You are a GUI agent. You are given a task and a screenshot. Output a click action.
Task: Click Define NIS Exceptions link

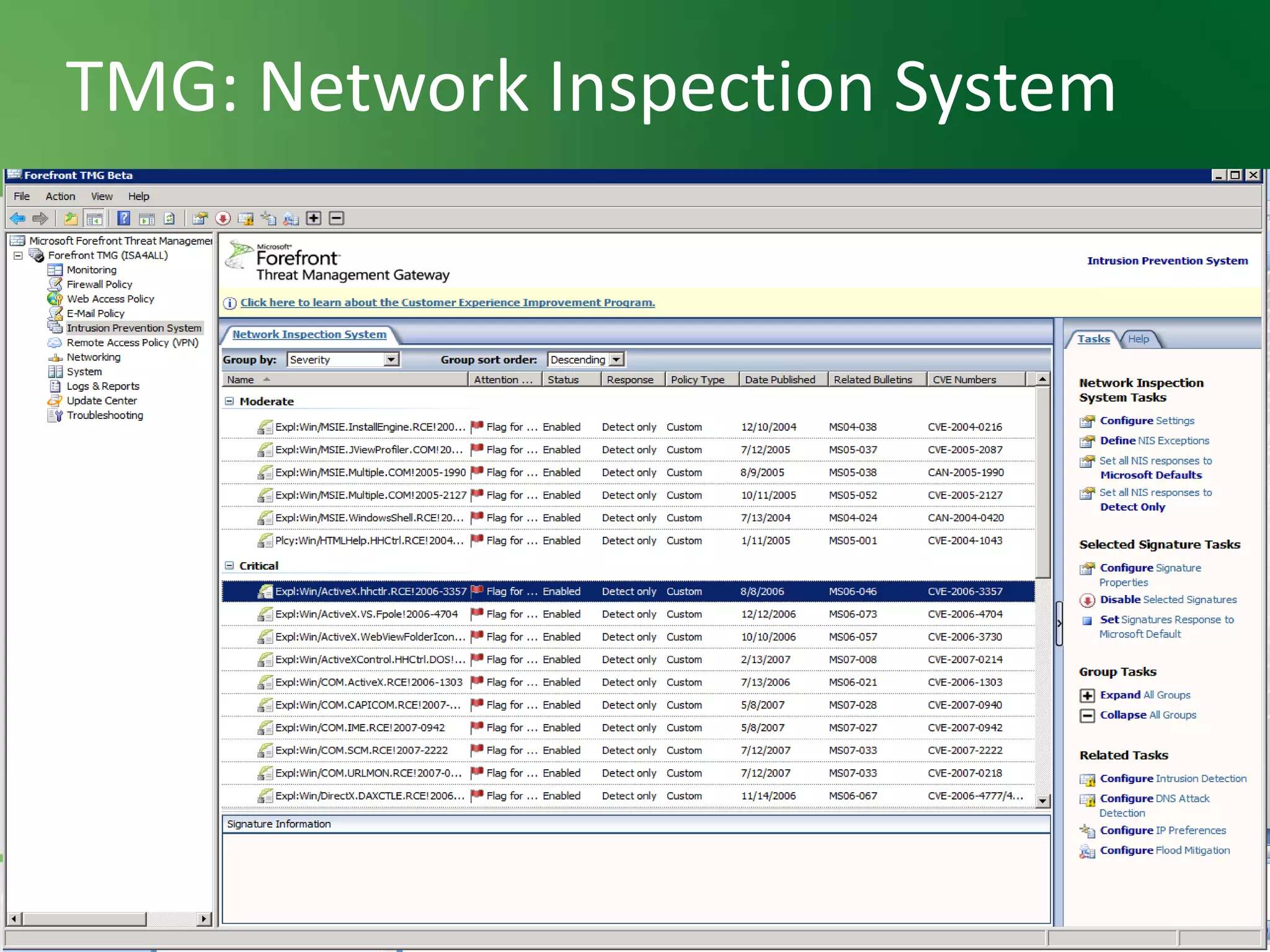coord(1155,441)
